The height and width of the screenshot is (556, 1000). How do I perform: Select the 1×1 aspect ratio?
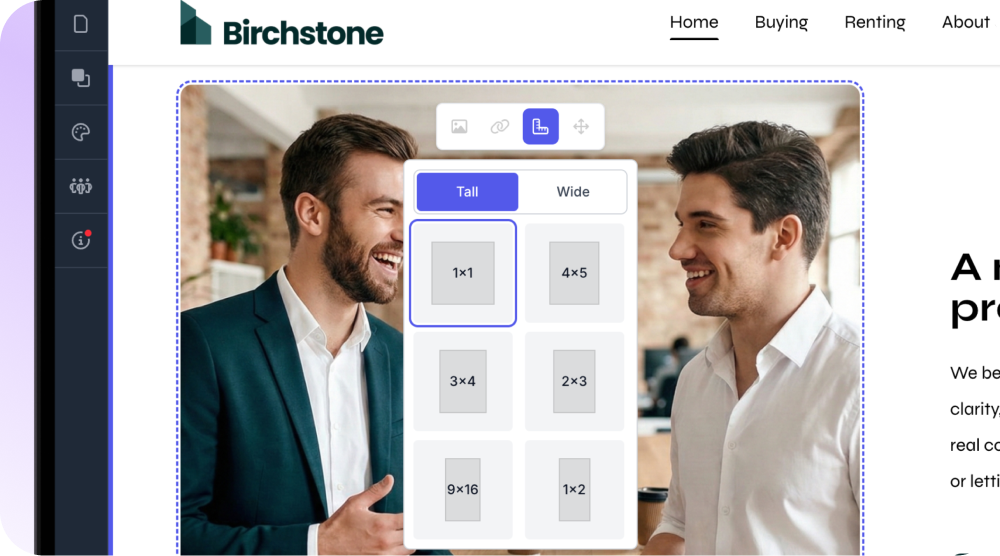pos(463,273)
